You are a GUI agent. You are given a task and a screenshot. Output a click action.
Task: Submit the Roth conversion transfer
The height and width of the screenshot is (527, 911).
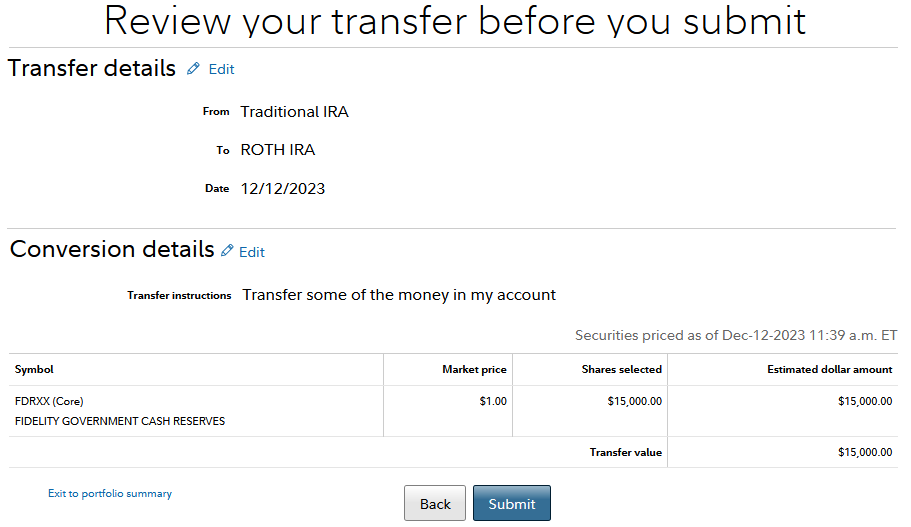[x=512, y=503]
